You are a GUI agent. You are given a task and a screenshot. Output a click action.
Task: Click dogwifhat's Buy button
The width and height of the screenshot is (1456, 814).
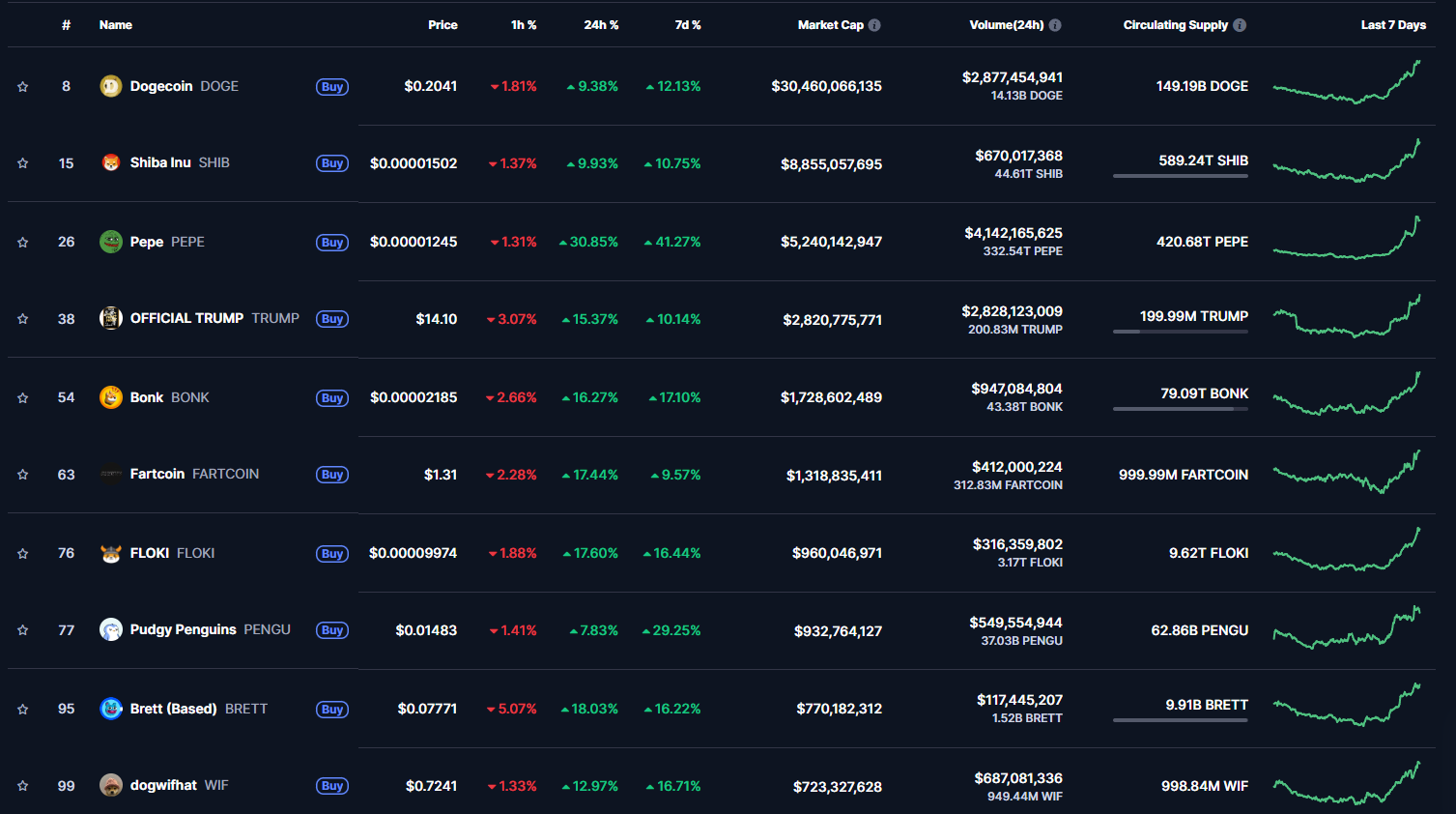click(x=332, y=786)
